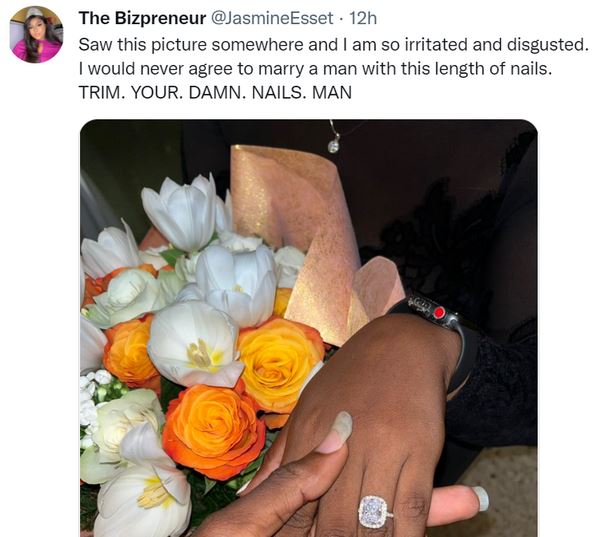Click the tweet line starting 'Saw this picture'
The height and width of the screenshot is (537, 614).
[334, 45]
